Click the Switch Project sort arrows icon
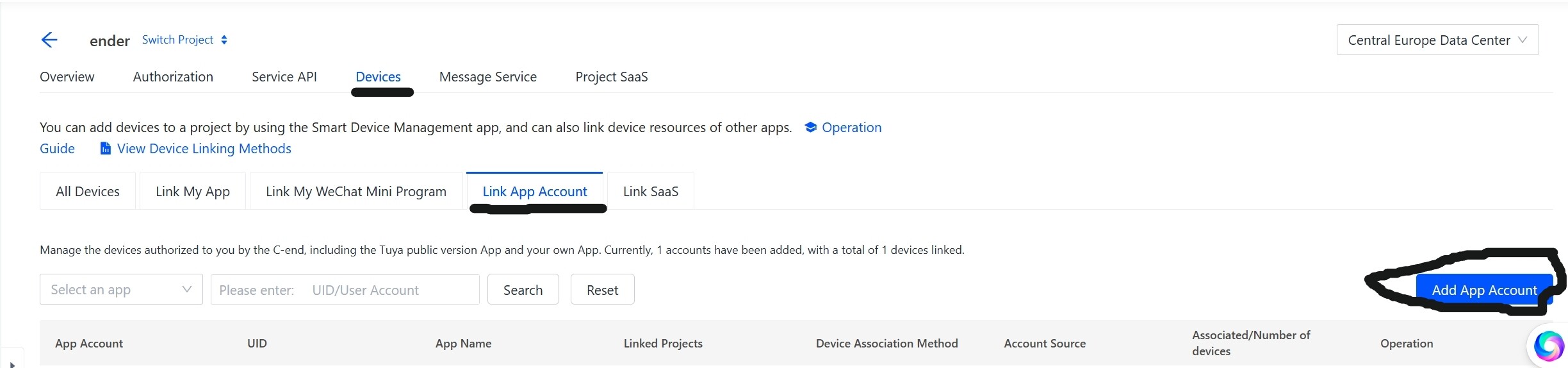Viewport: 1568px width, 368px height. pyautogui.click(x=224, y=40)
